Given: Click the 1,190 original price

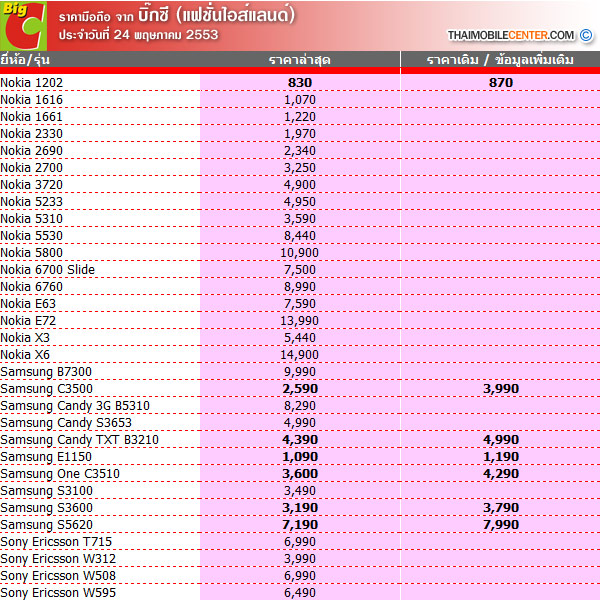Looking at the screenshot, I should click(x=501, y=457).
